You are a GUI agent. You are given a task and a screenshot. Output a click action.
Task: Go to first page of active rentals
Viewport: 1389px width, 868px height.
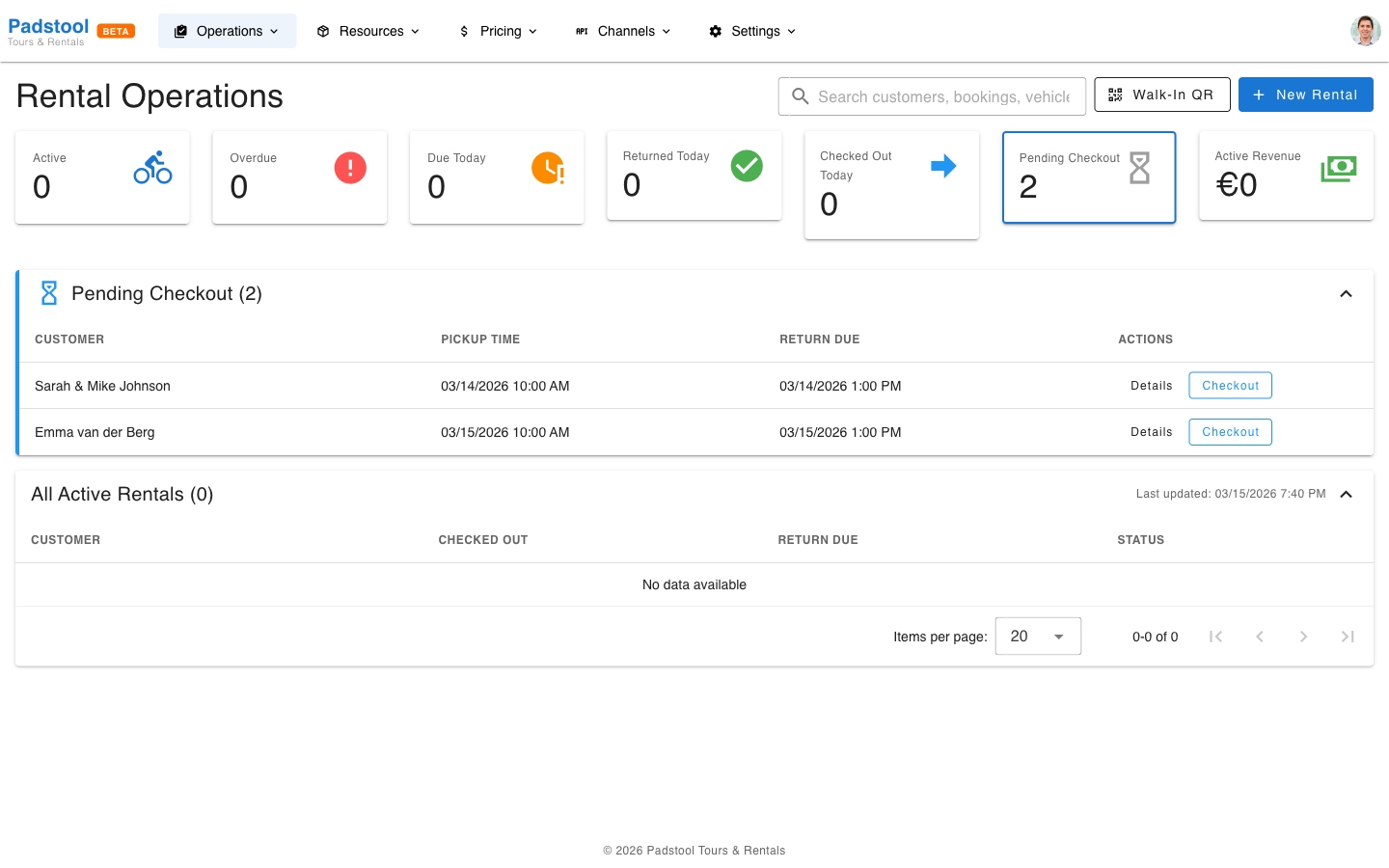[x=1215, y=637]
